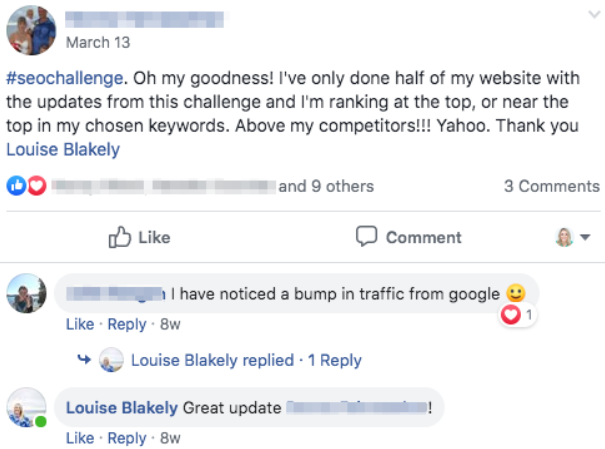Click the Comment speech bubble icon
The height and width of the screenshot is (449, 605).
[367, 237]
